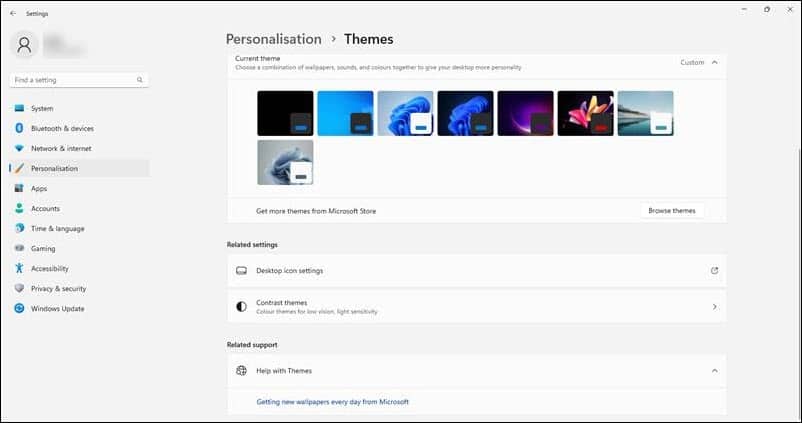Viewport: 802px width, 423px height.
Task: Click the user profile avatar icon
Action: [24, 45]
